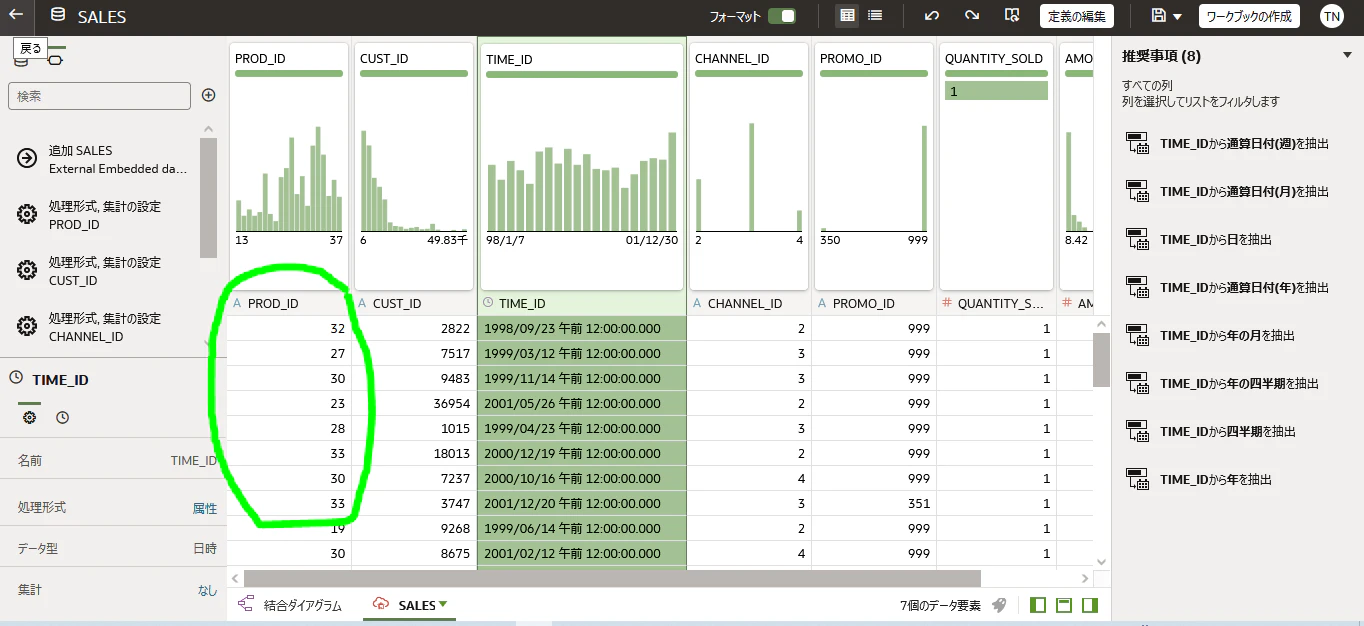Select the QUANTITY_S... column header
Screen dimensions: 1364x626
pyautogui.click(x=997, y=303)
